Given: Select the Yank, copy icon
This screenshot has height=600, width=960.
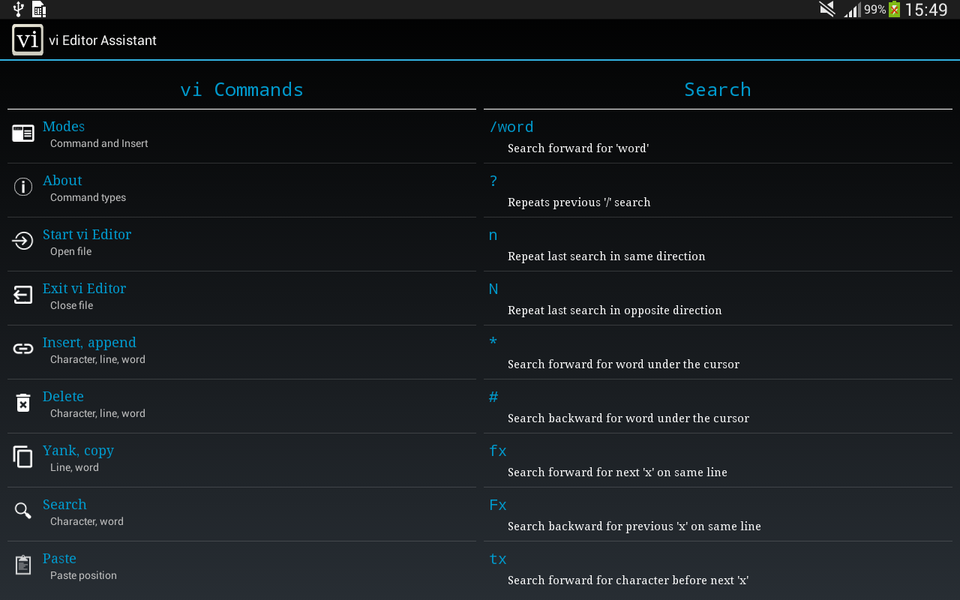Looking at the screenshot, I should [x=23, y=457].
